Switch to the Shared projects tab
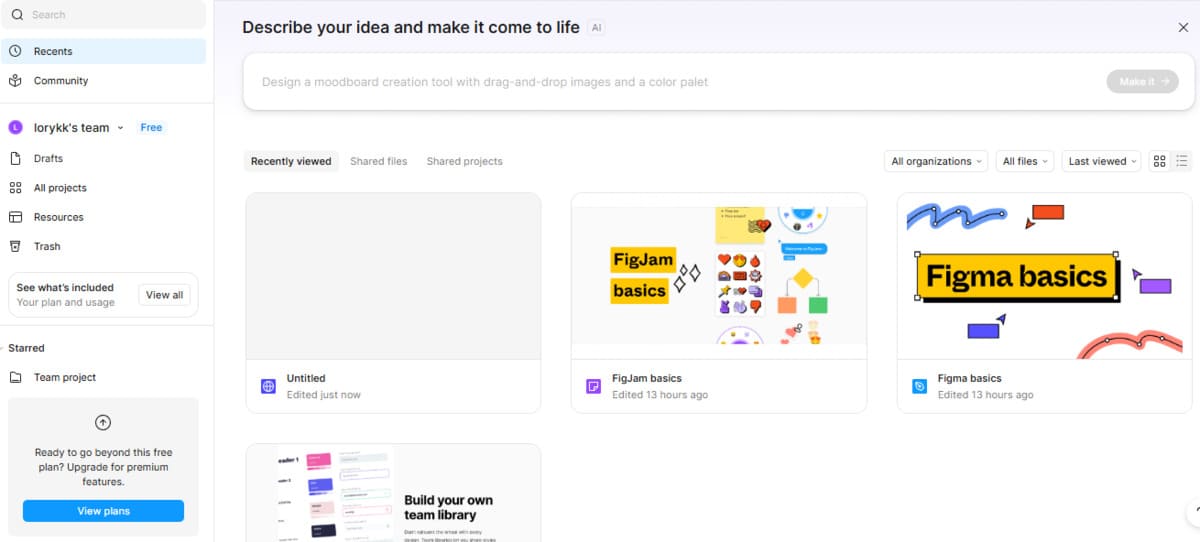This screenshot has height=542, width=1200. coord(464,161)
